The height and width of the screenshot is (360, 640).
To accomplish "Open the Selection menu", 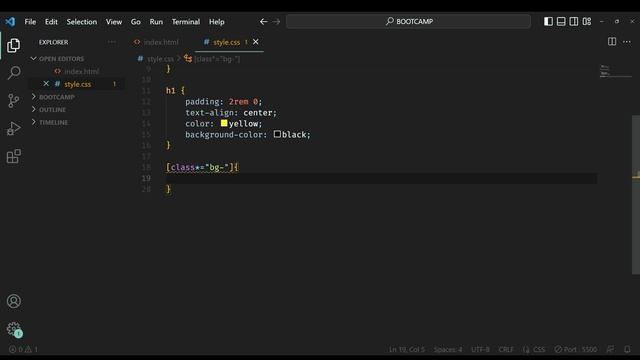I will (x=82, y=22).
